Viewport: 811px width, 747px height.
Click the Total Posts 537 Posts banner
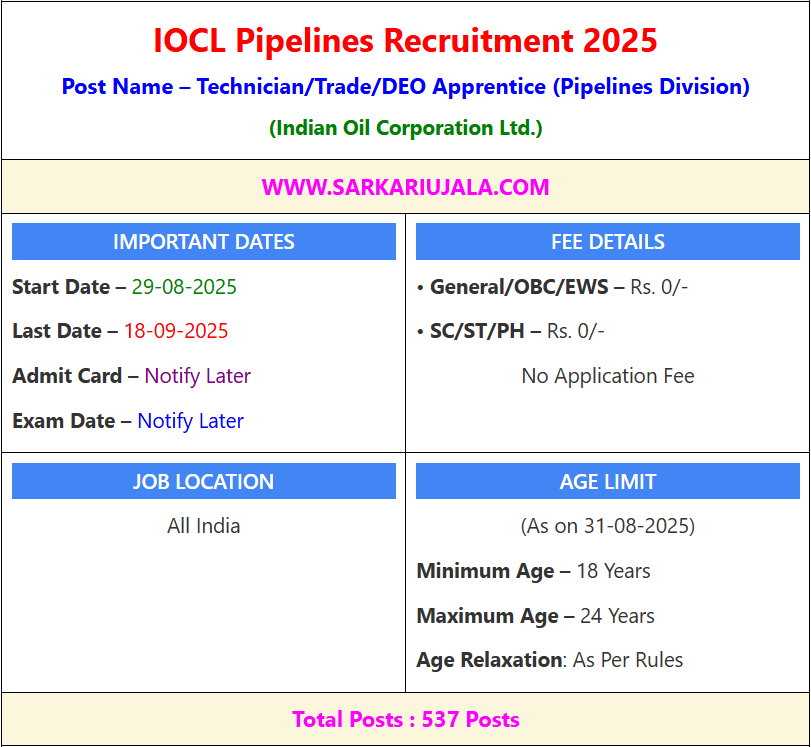tap(405, 719)
